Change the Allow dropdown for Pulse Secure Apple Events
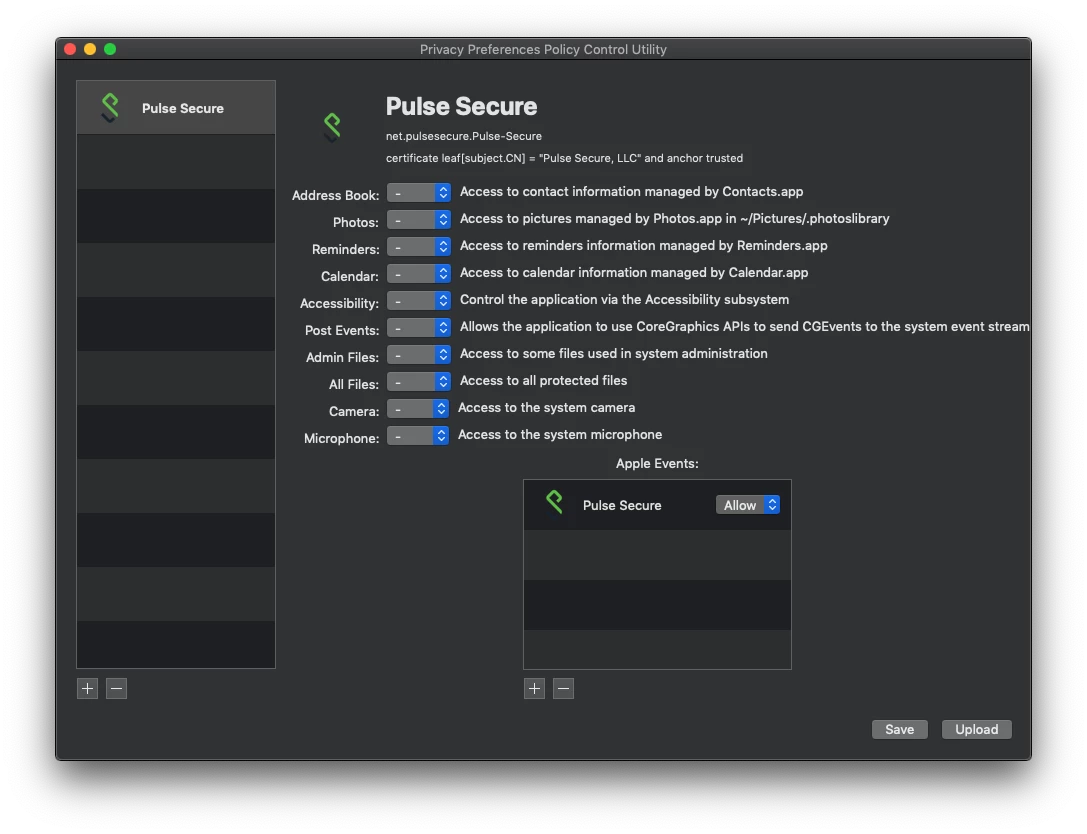Screen dimensions: 1087x834 point(748,505)
